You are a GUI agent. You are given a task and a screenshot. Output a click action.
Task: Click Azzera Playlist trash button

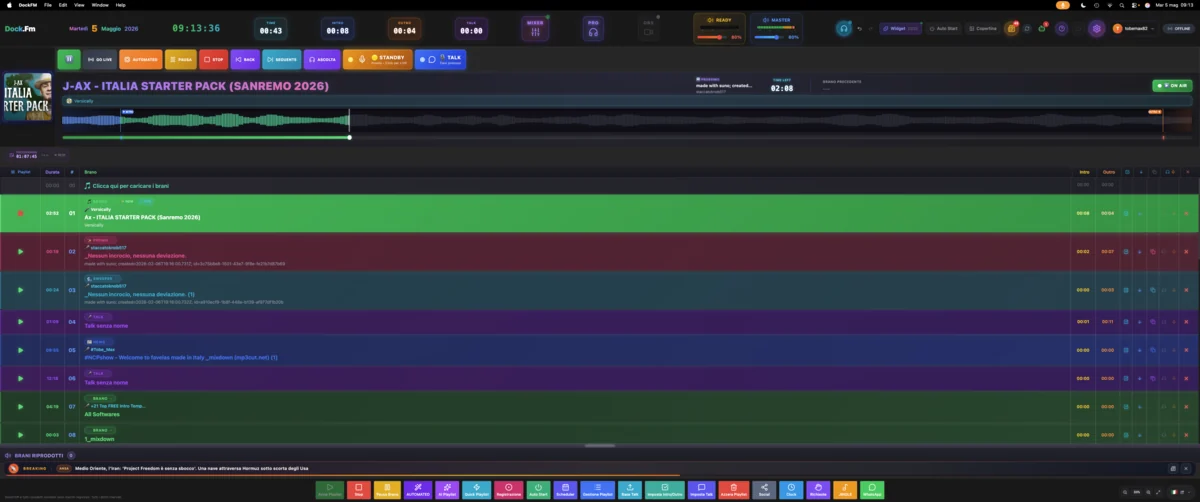pos(733,490)
